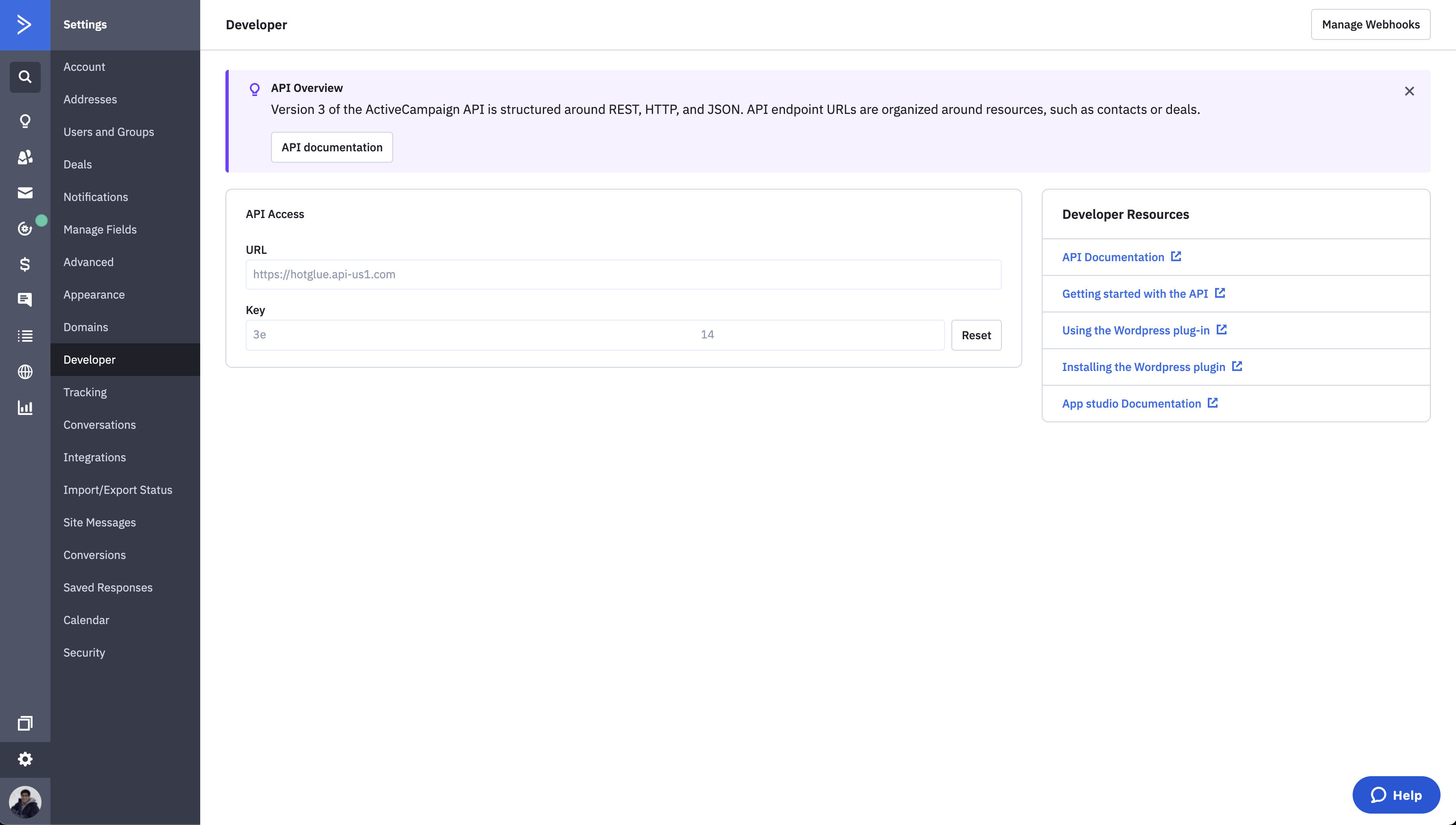Screen dimensions: 1456x825
Task: Open Installing the Wordpress plugin link
Action: pos(1143,367)
